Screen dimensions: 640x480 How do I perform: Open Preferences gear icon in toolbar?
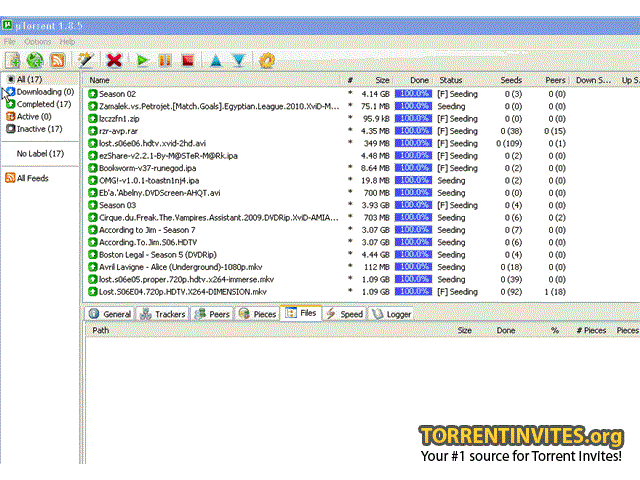267,61
